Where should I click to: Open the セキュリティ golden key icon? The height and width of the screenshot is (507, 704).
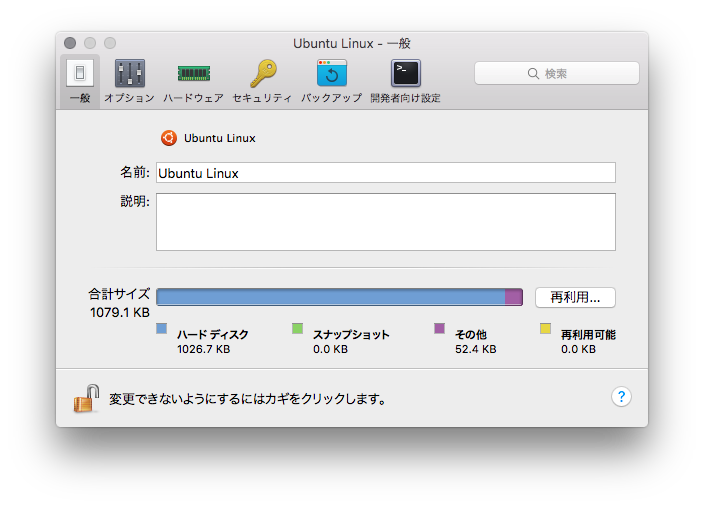tap(263, 73)
